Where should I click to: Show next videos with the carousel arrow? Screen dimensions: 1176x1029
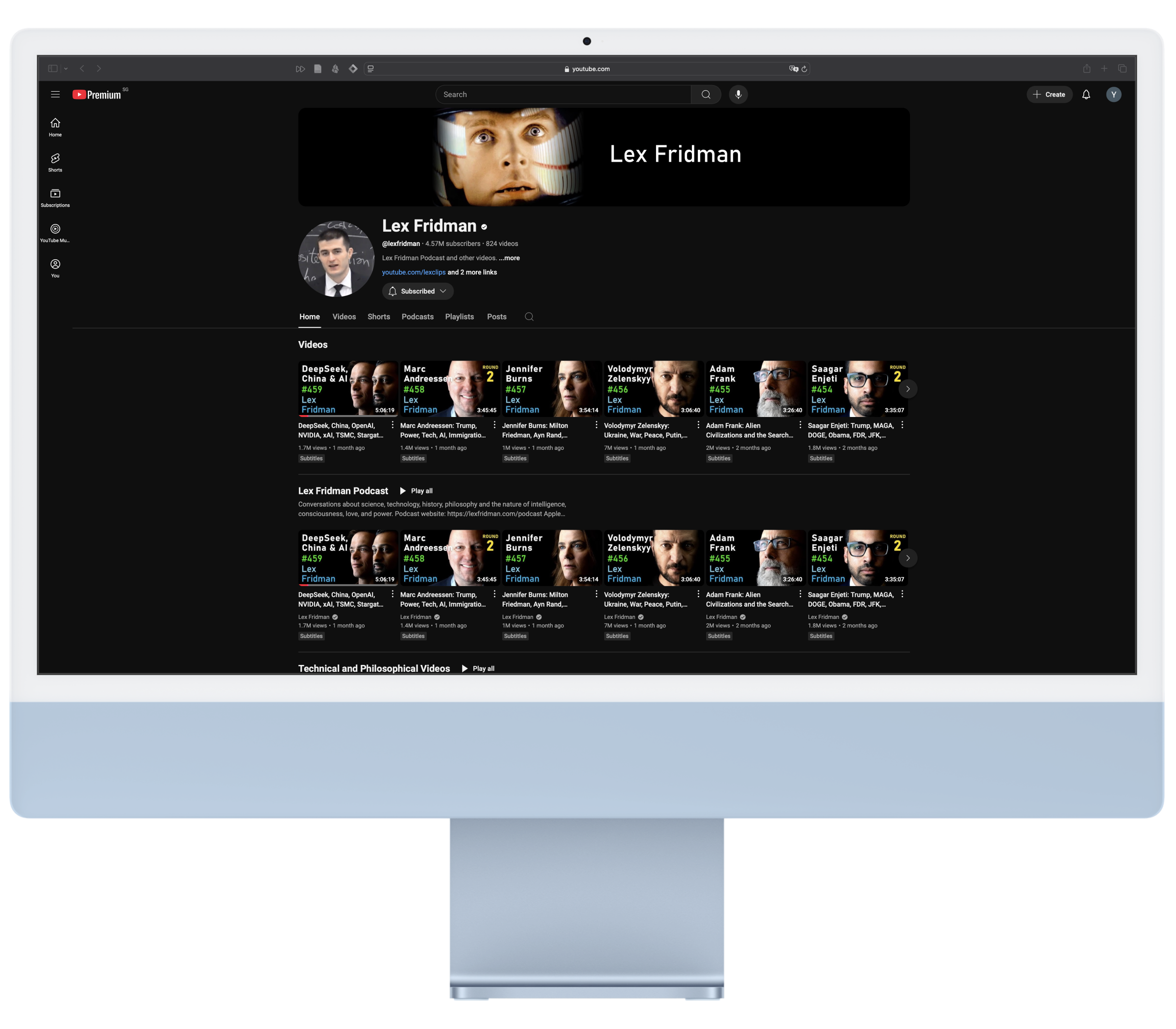tap(908, 389)
